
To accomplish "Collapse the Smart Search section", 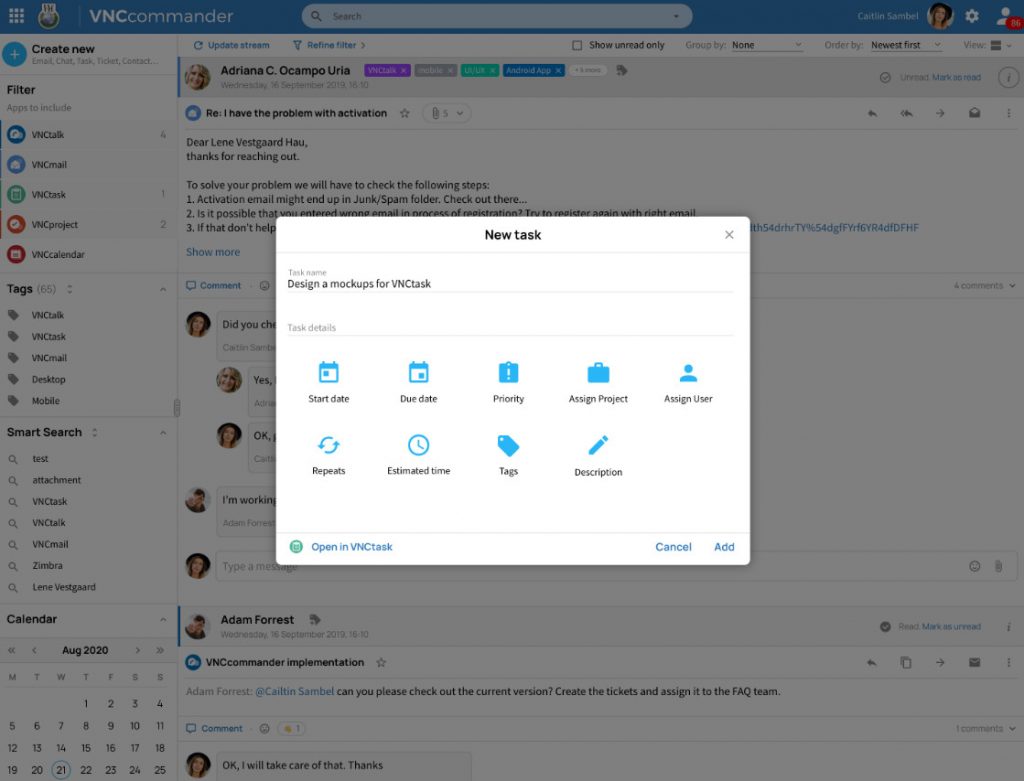I will 163,433.
